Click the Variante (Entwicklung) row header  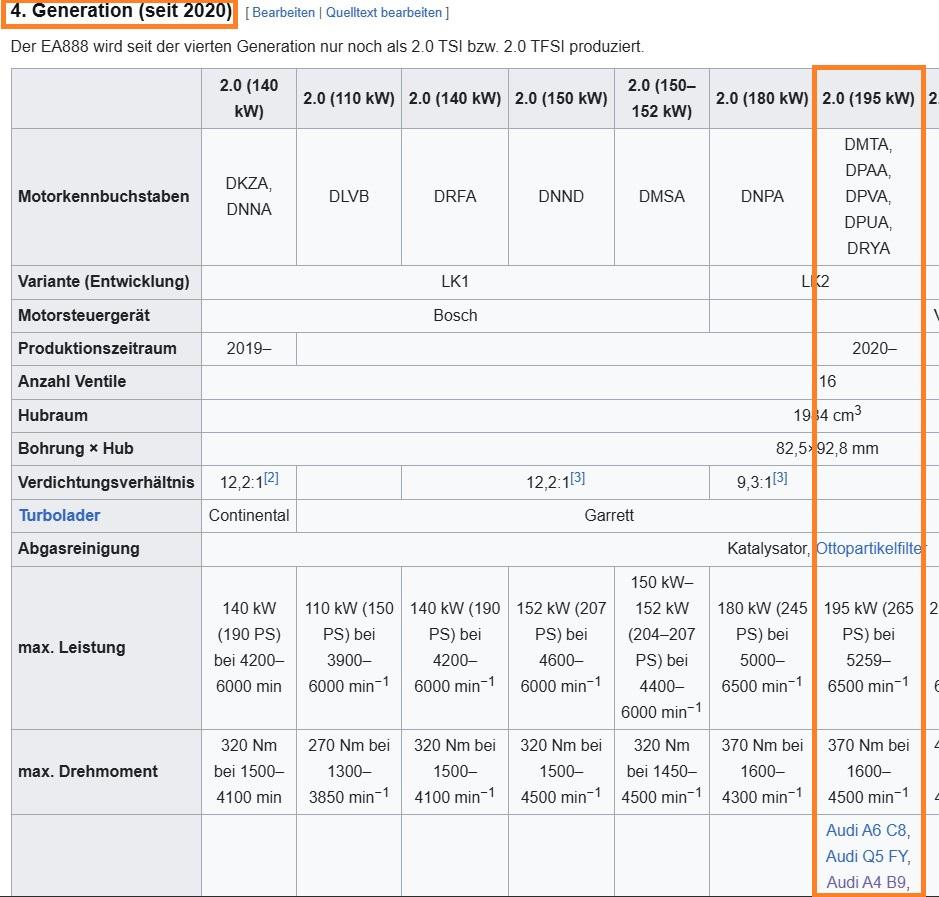pyautogui.click(x=107, y=281)
